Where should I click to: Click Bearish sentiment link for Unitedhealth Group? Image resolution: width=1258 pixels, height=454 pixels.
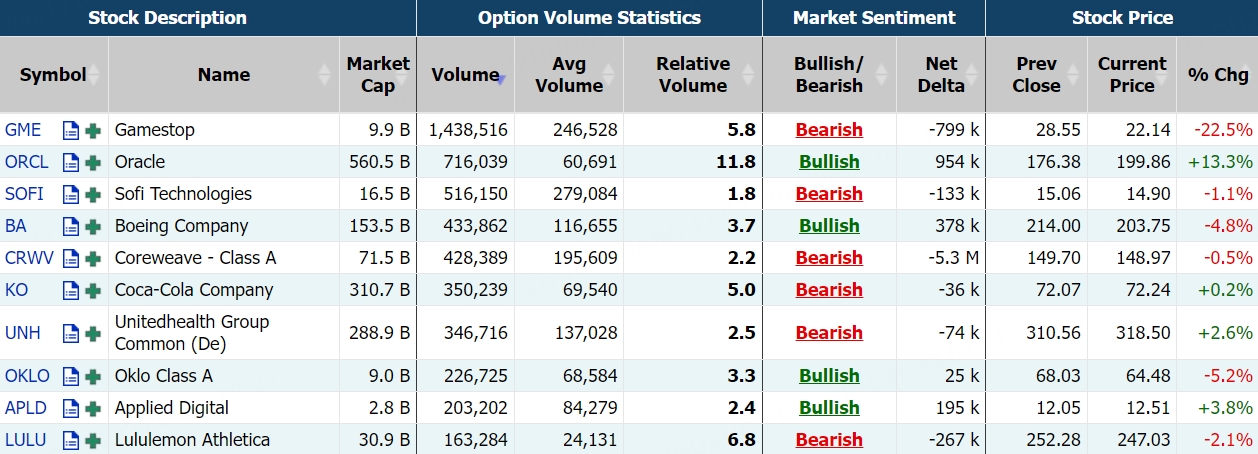click(829, 333)
